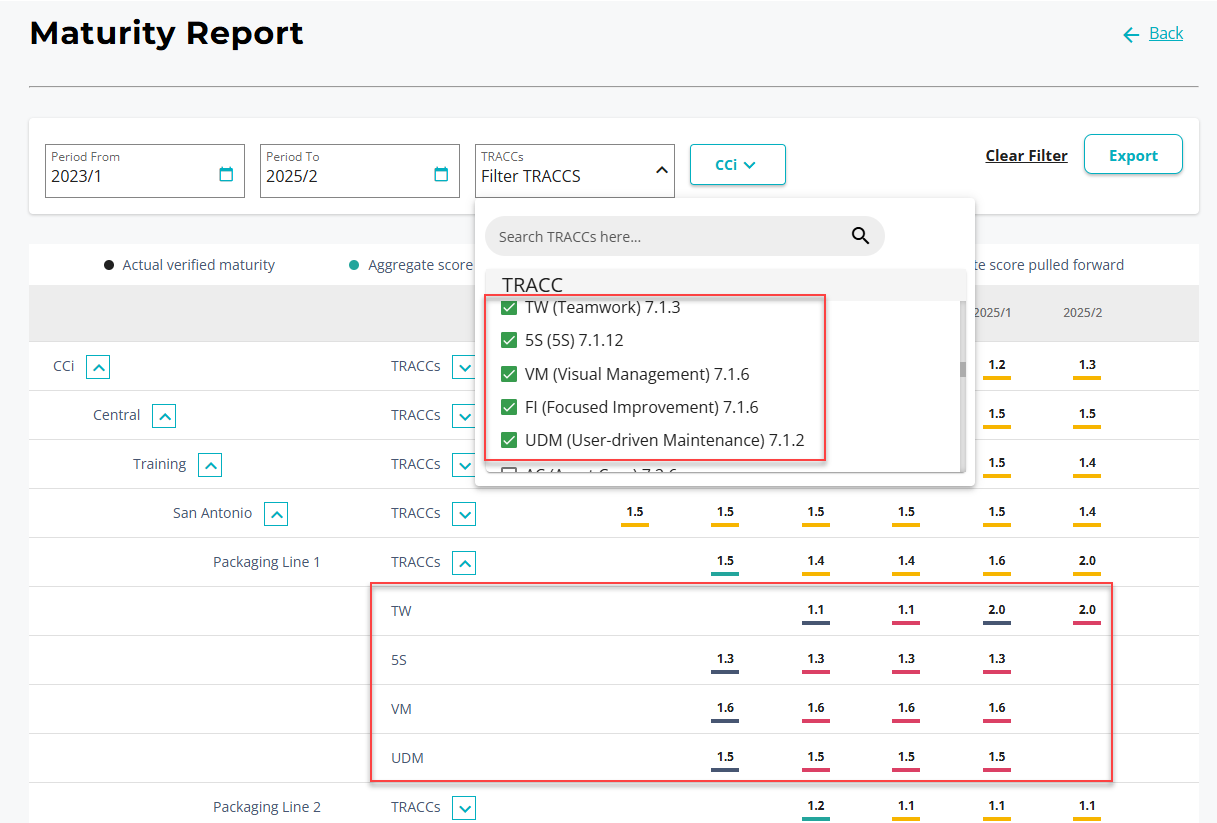Click the UDM row label
Screen dimensions: 1217x823
click(407, 758)
